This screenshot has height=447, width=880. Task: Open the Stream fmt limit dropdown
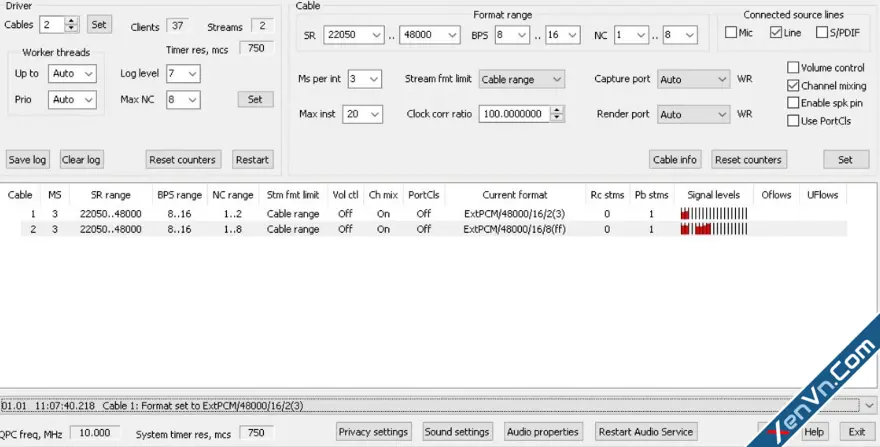(522, 79)
